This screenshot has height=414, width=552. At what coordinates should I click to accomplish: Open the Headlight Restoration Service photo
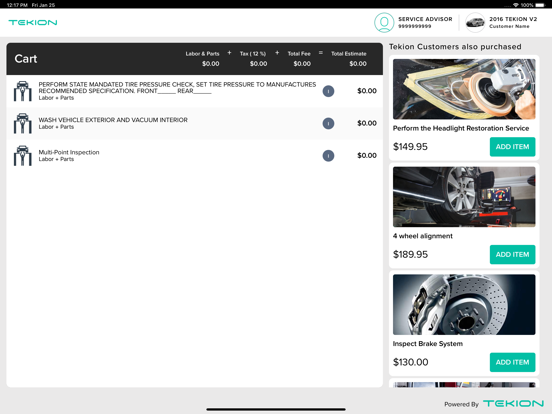[x=464, y=89]
